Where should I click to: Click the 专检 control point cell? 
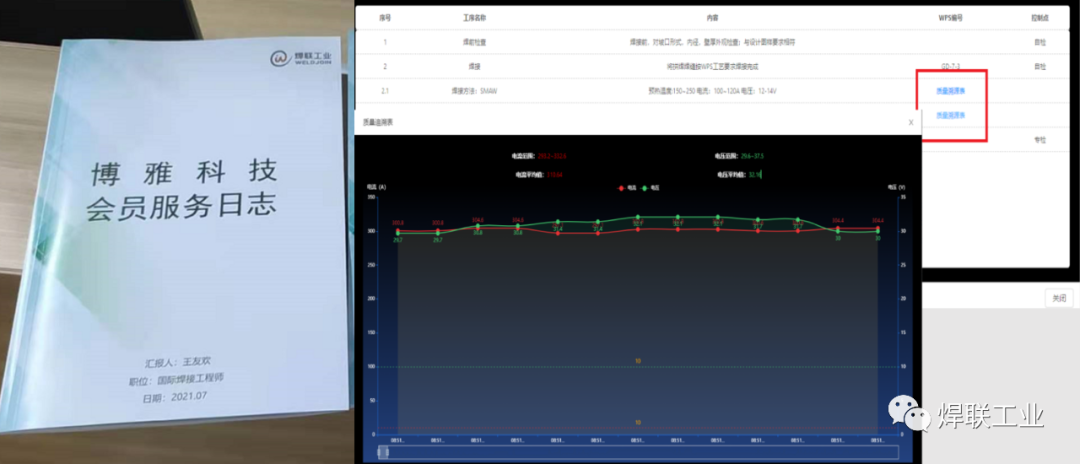[1039, 140]
